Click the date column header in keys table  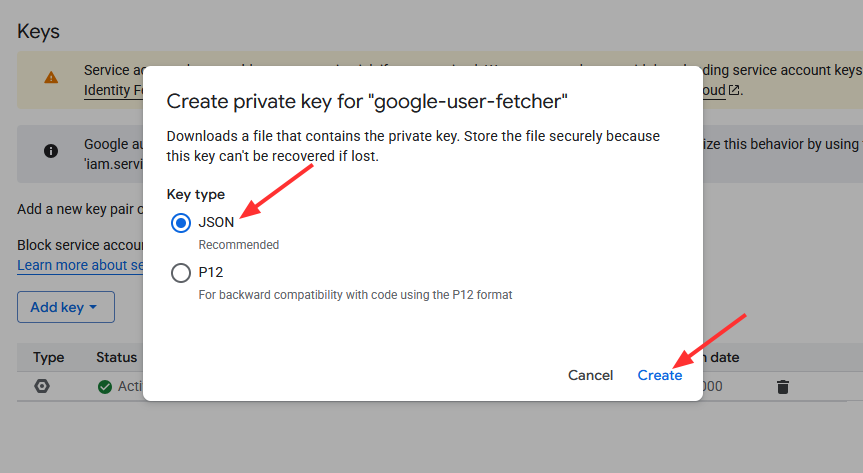(x=720, y=357)
